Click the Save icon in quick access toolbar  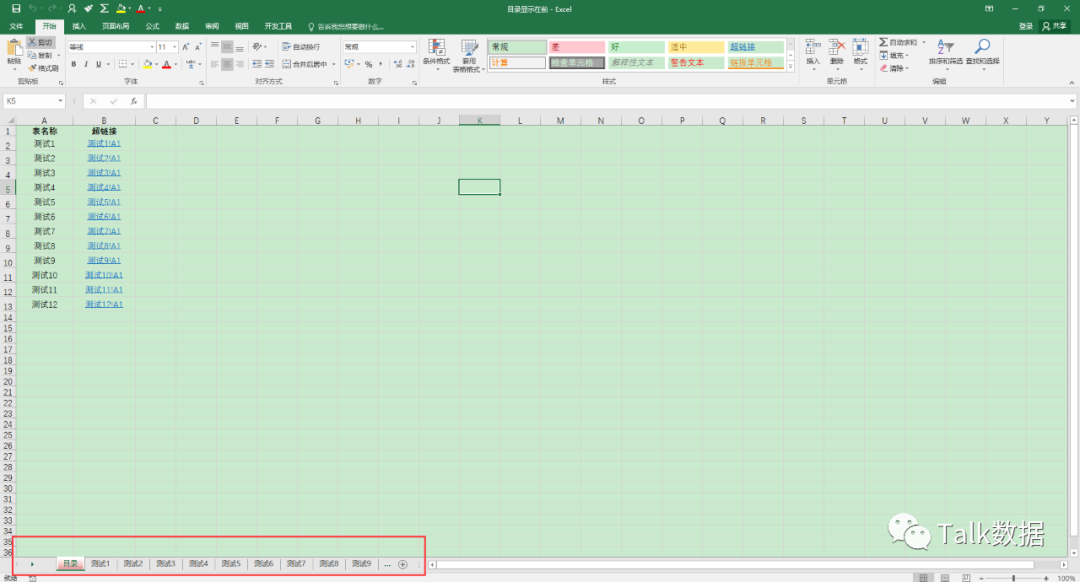point(16,9)
